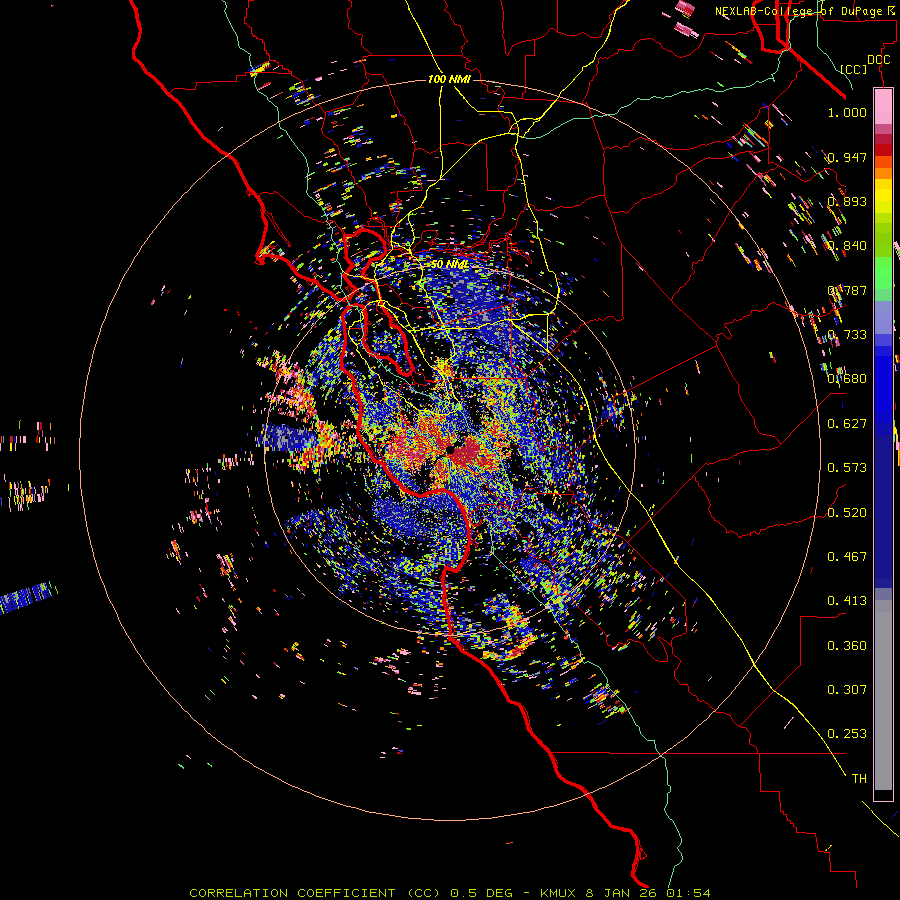The height and width of the screenshot is (900, 900).
Task: Select the 0.947 scale value
Action: tap(847, 157)
